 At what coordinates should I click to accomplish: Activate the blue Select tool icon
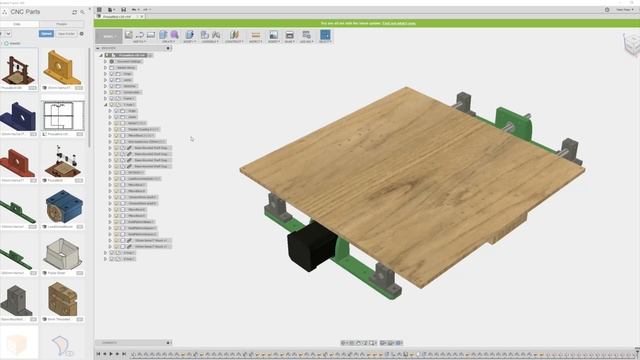[x=325, y=35]
